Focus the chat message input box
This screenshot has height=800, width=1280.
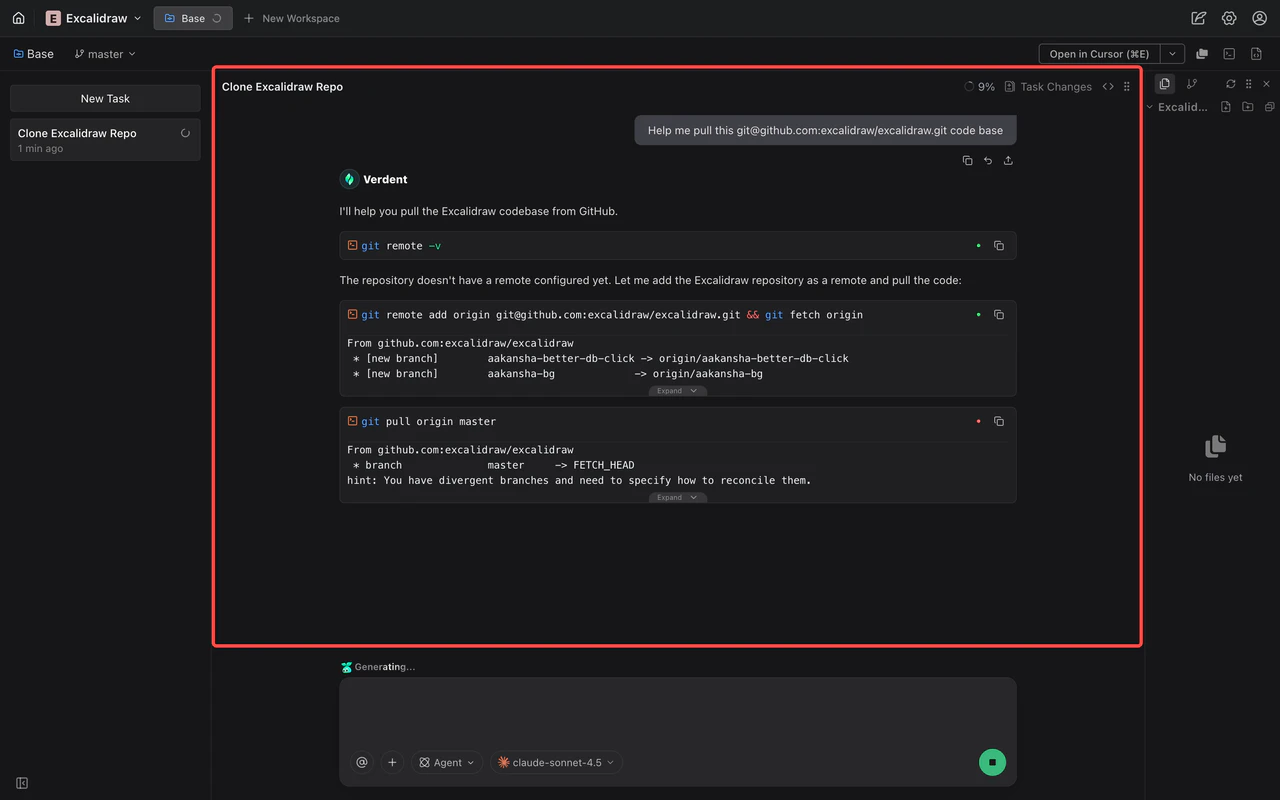(x=678, y=712)
